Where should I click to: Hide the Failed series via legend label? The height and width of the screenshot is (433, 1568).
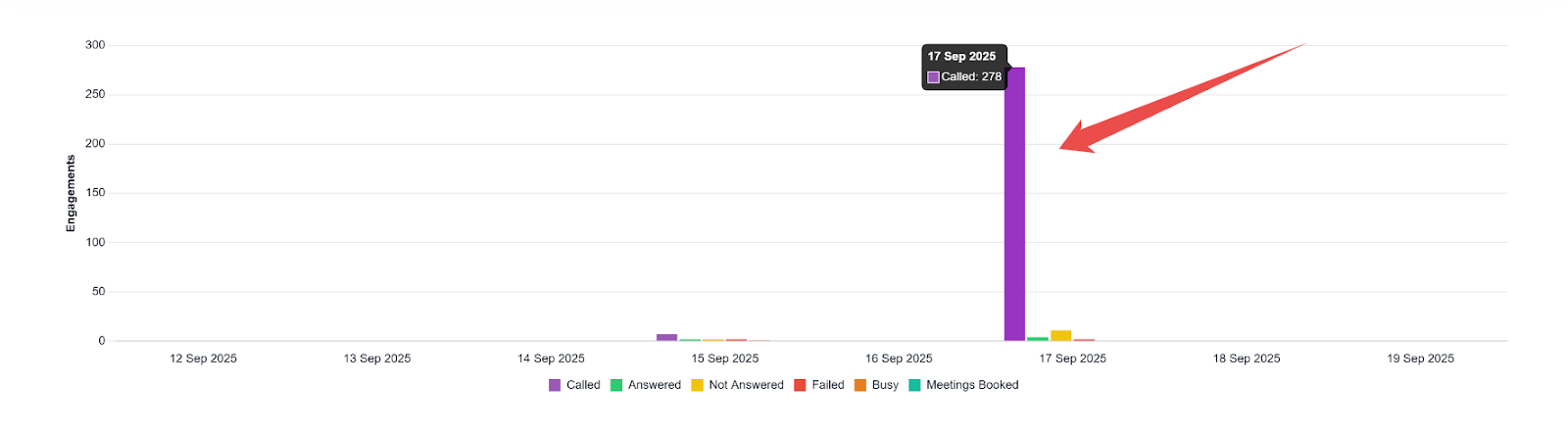[x=827, y=385]
